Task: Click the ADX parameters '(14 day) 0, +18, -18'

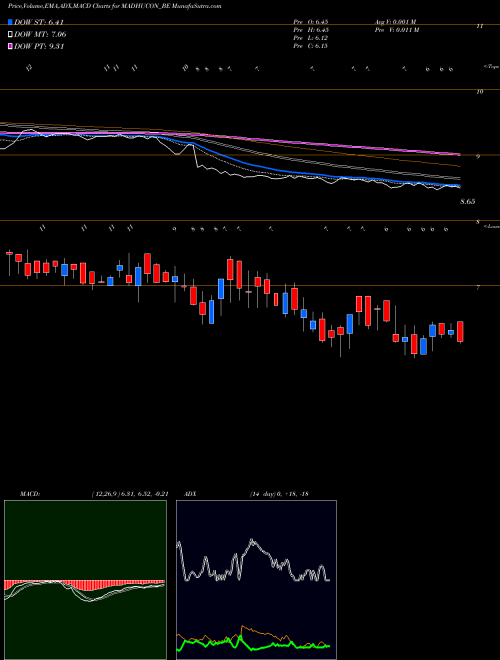Action: coord(279,494)
